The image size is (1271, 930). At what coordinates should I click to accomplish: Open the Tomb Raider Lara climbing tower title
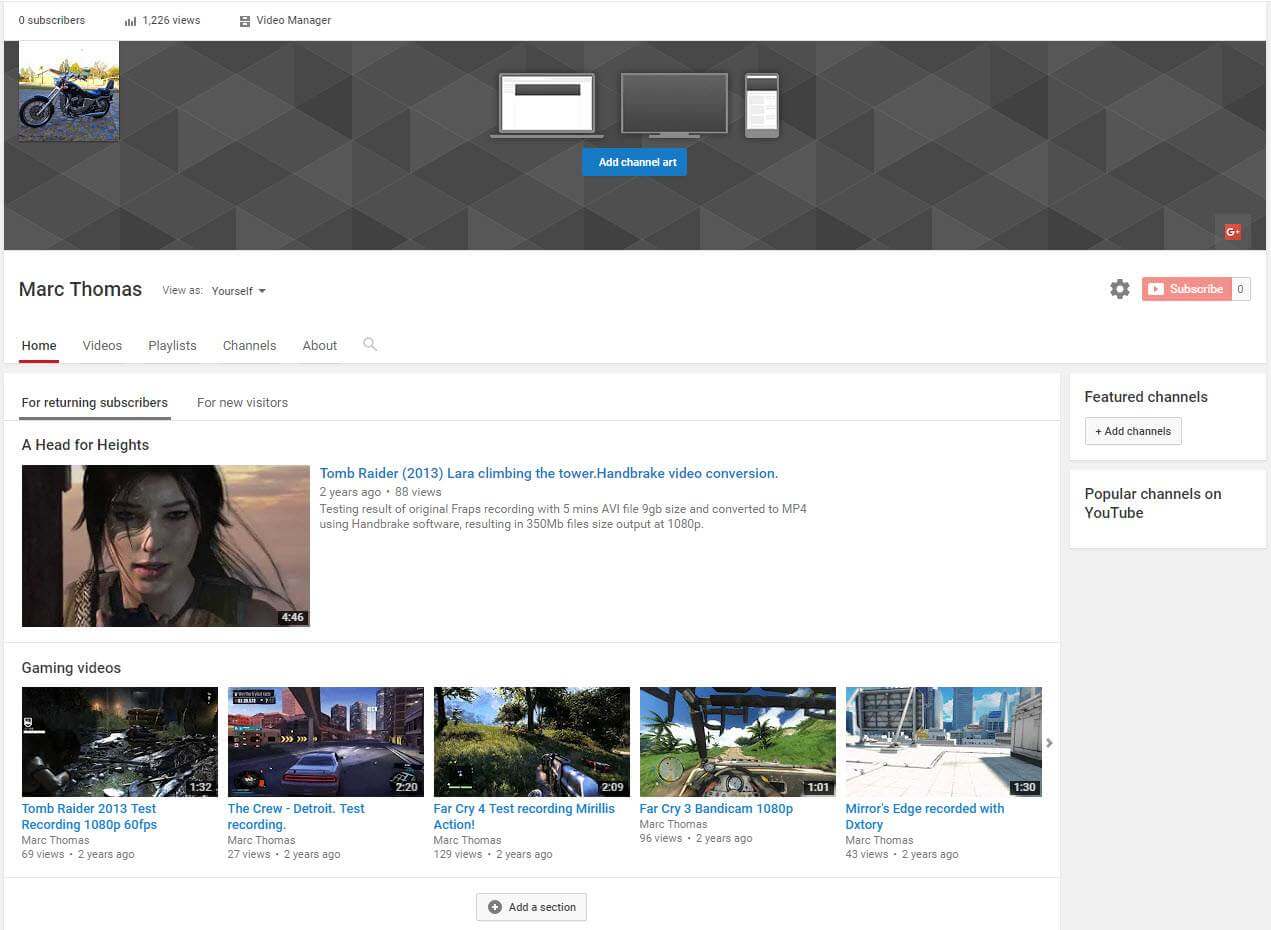[x=549, y=473]
